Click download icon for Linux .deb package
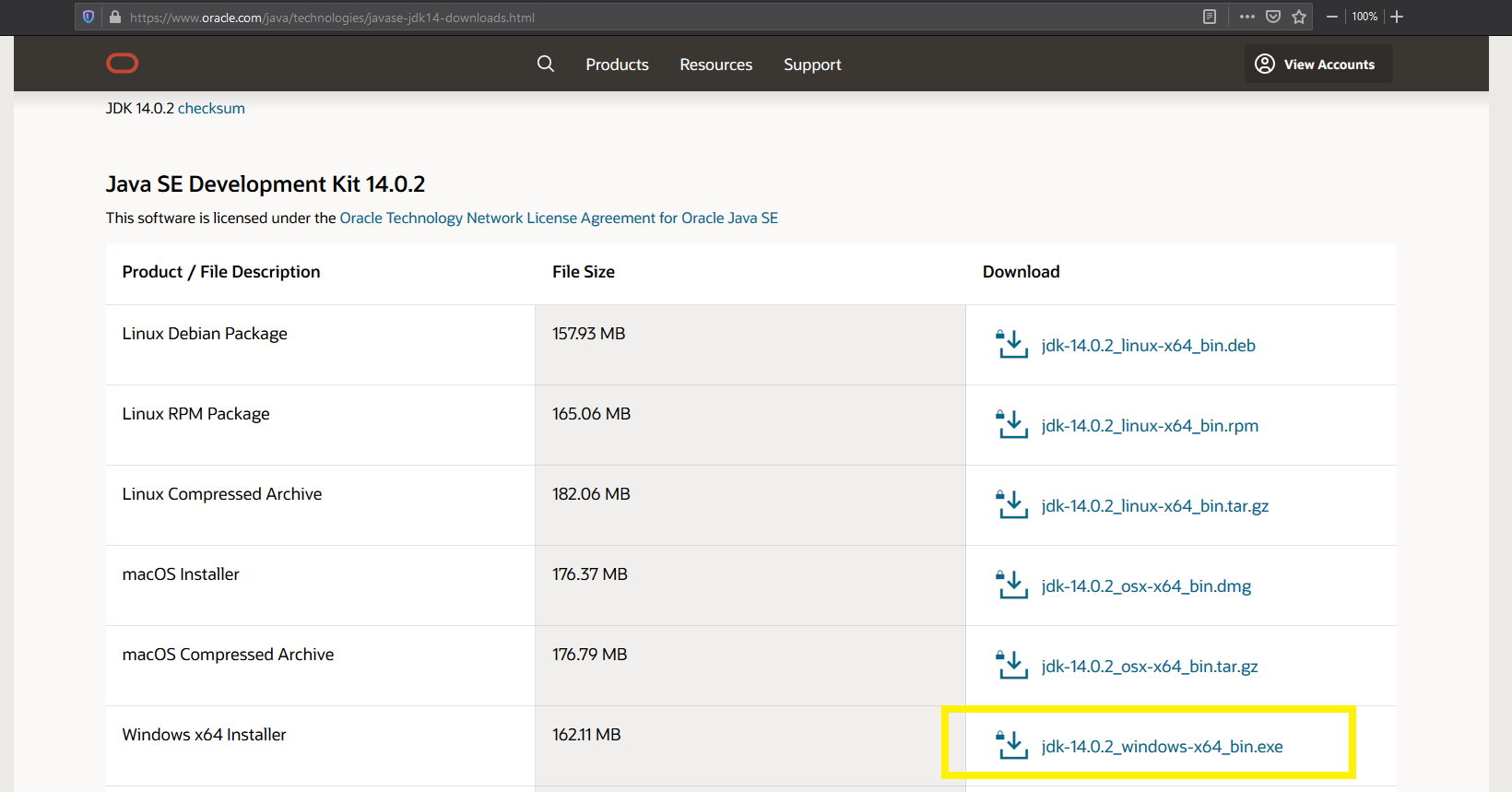This screenshot has height=792, width=1512. 1011,344
